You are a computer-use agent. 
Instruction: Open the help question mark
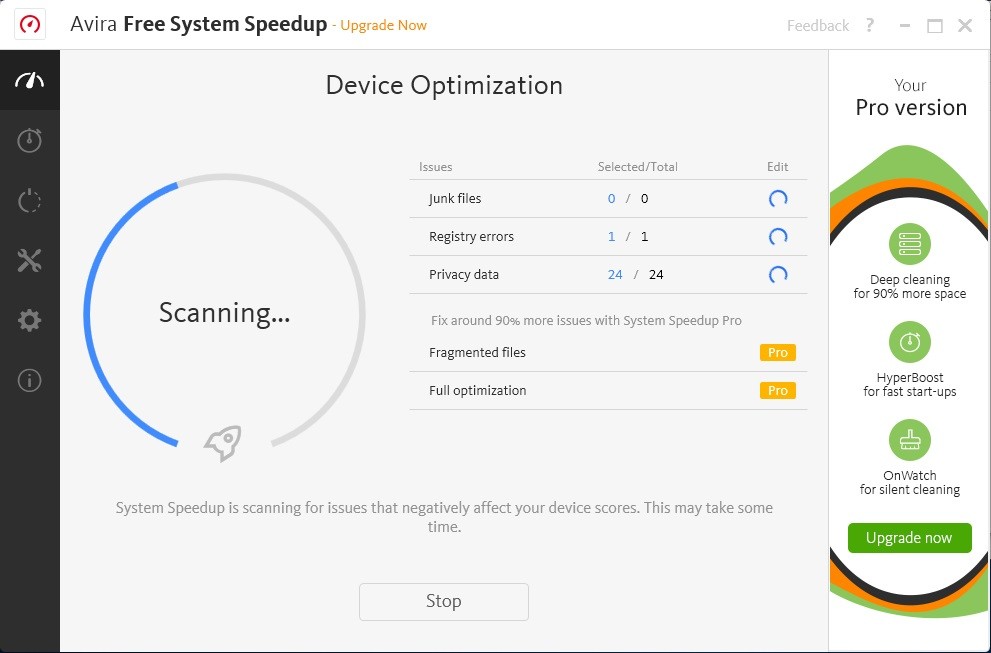pyautogui.click(x=870, y=25)
